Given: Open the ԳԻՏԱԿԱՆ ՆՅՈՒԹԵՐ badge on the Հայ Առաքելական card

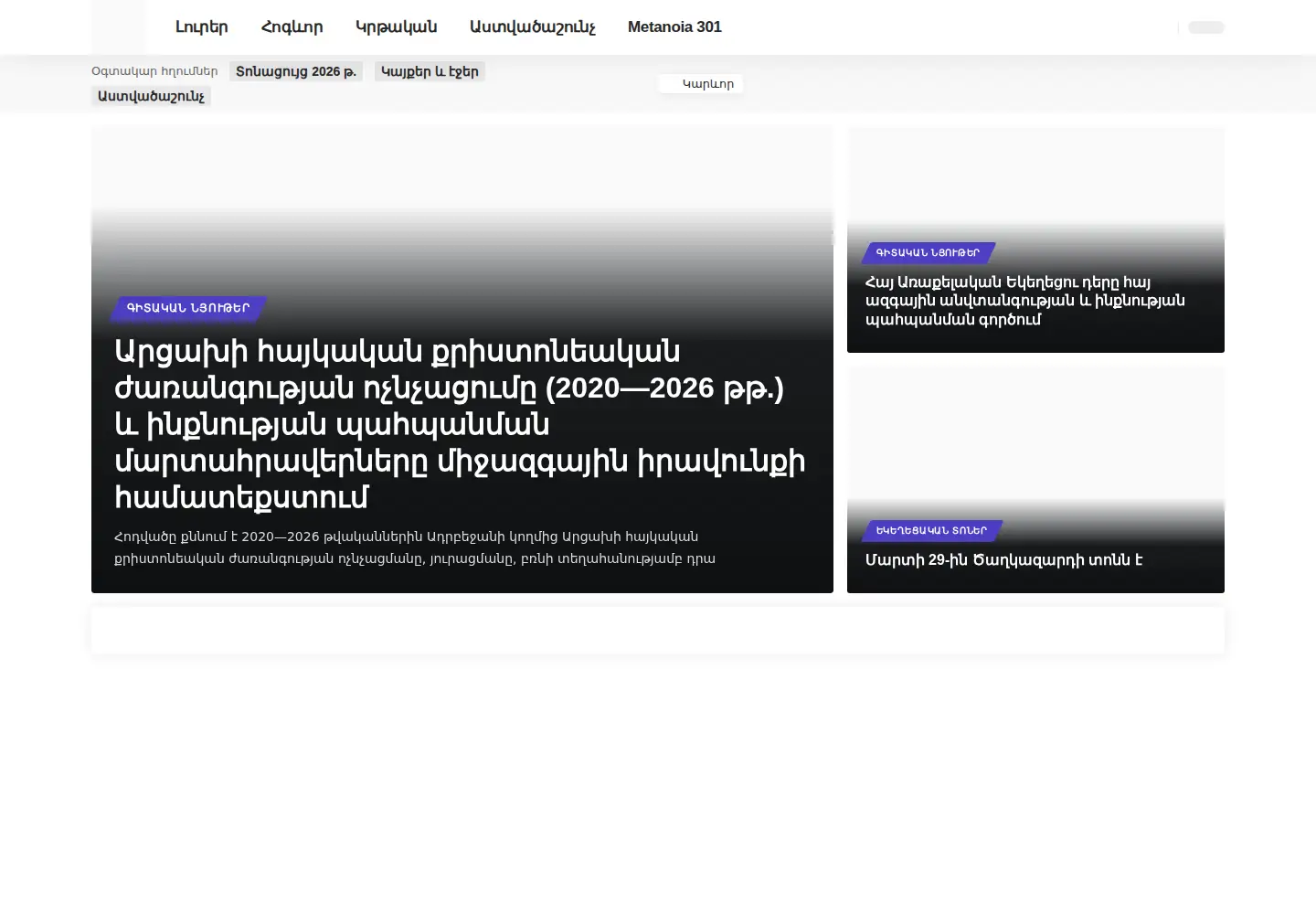Looking at the screenshot, I should click(928, 252).
